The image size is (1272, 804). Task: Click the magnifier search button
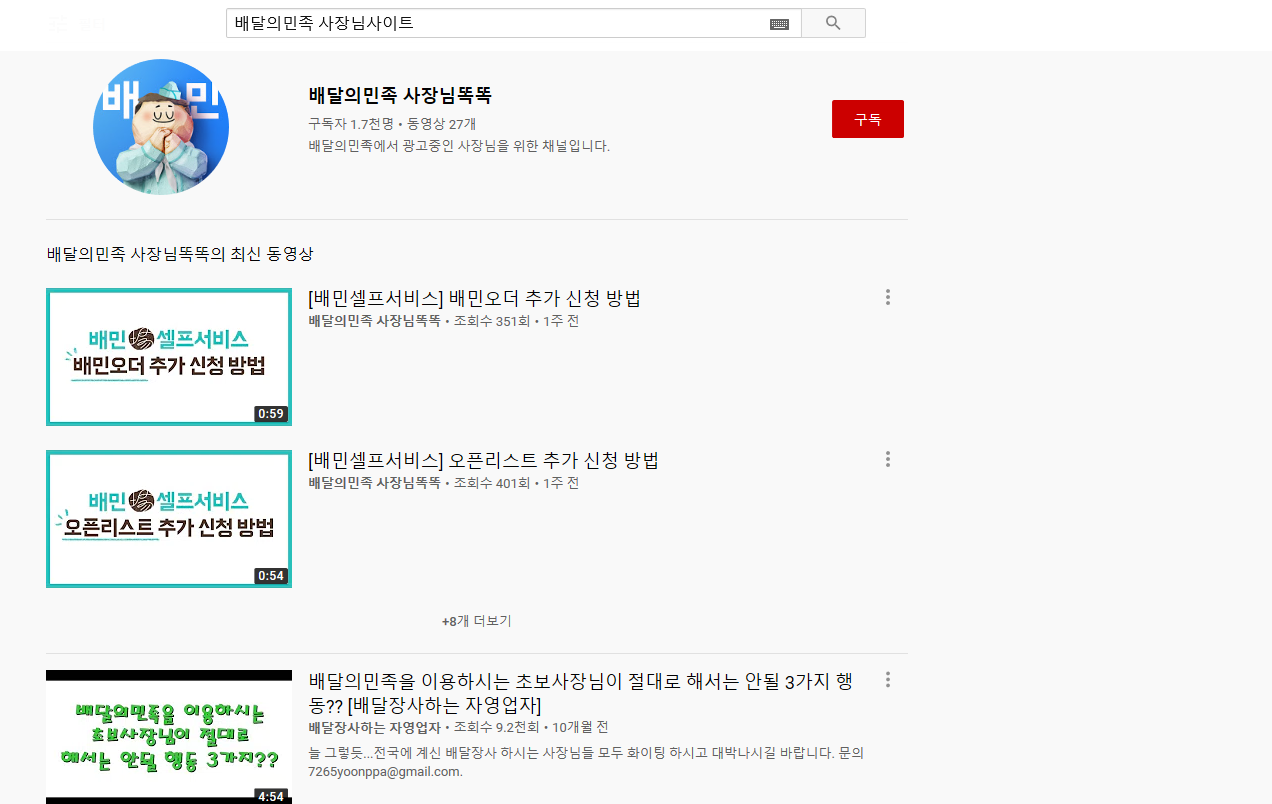[x=833, y=23]
